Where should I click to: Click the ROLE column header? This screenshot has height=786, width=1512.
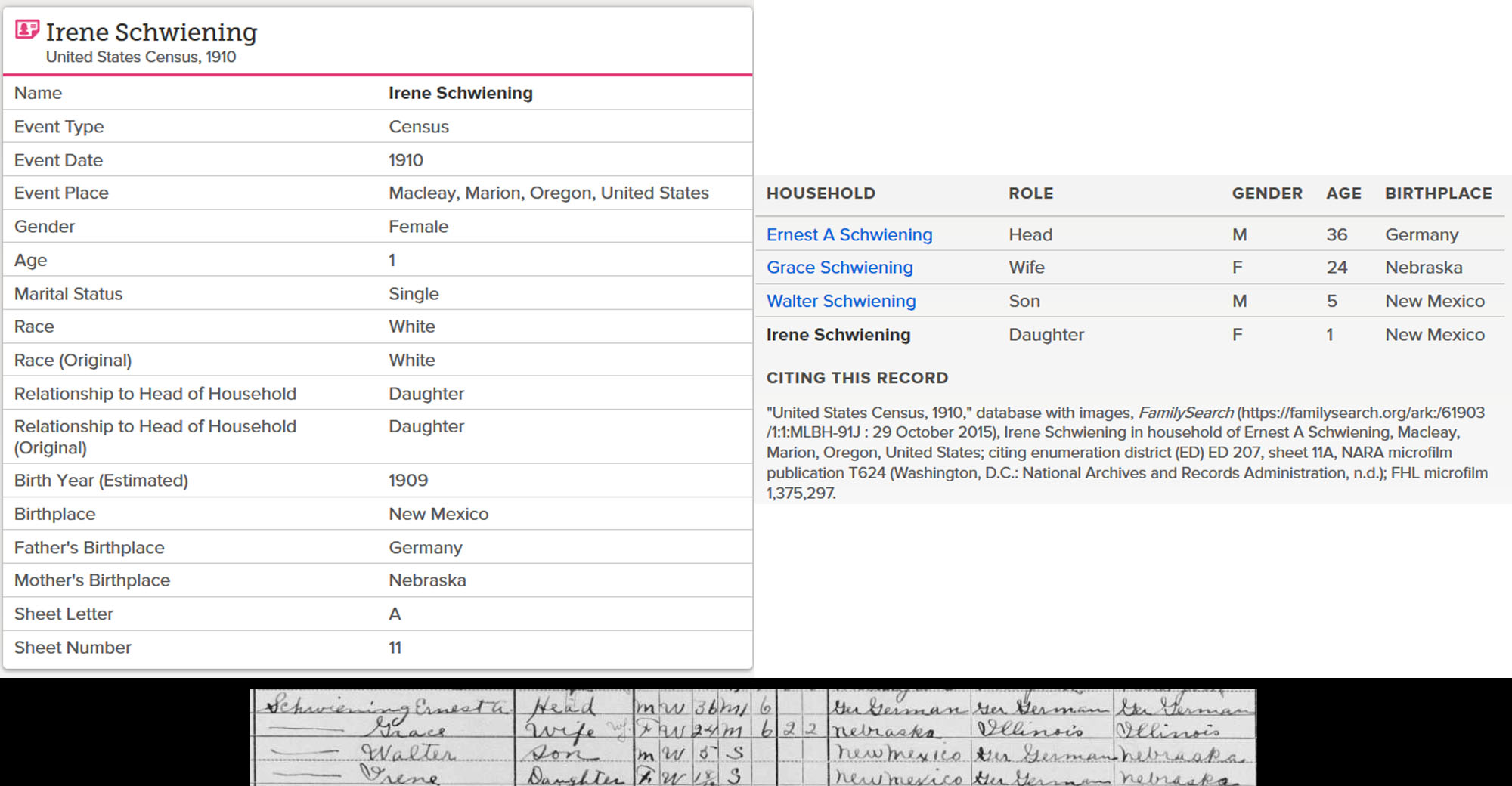[x=1030, y=193]
